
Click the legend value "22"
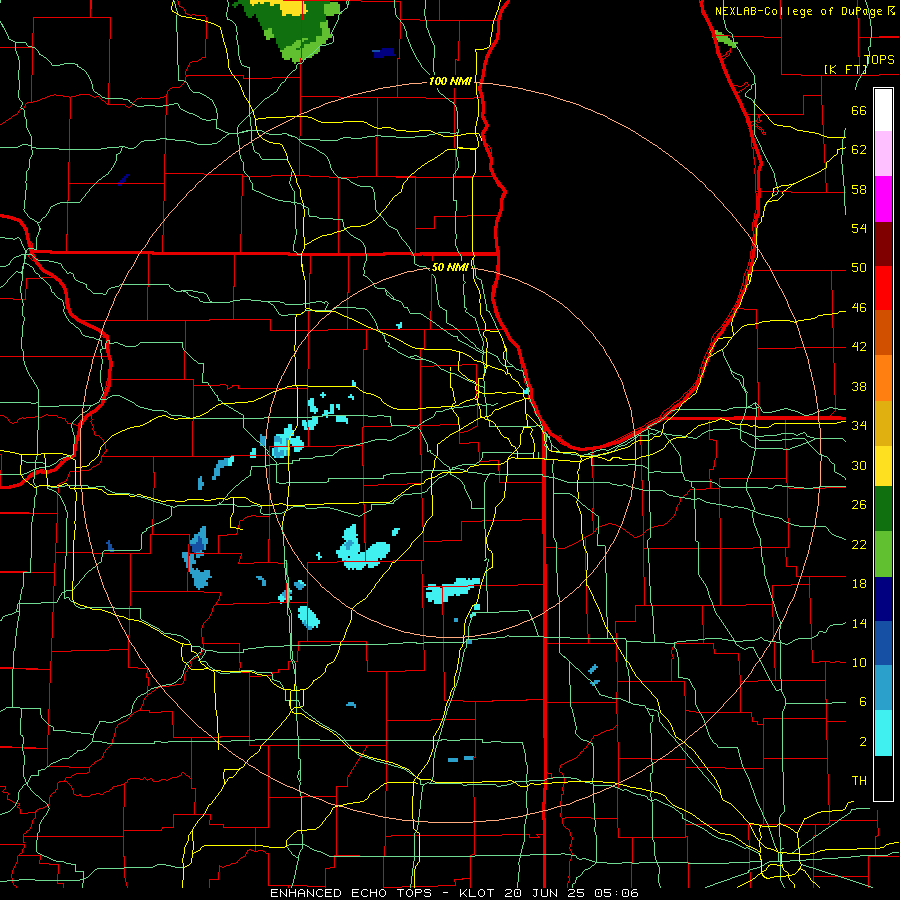[859, 544]
